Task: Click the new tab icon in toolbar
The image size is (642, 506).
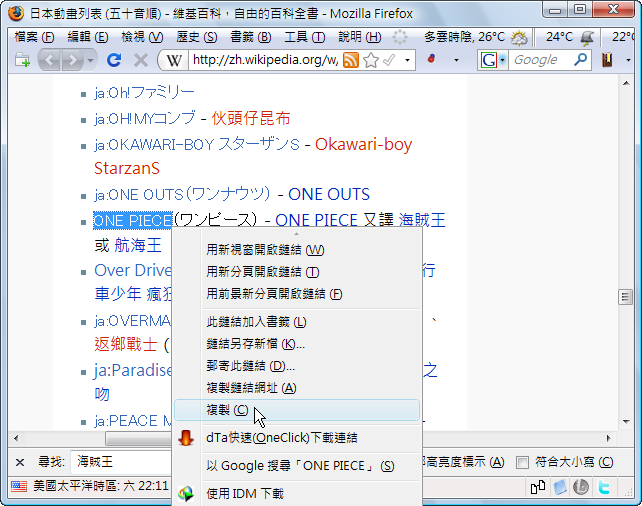Action: [23, 60]
